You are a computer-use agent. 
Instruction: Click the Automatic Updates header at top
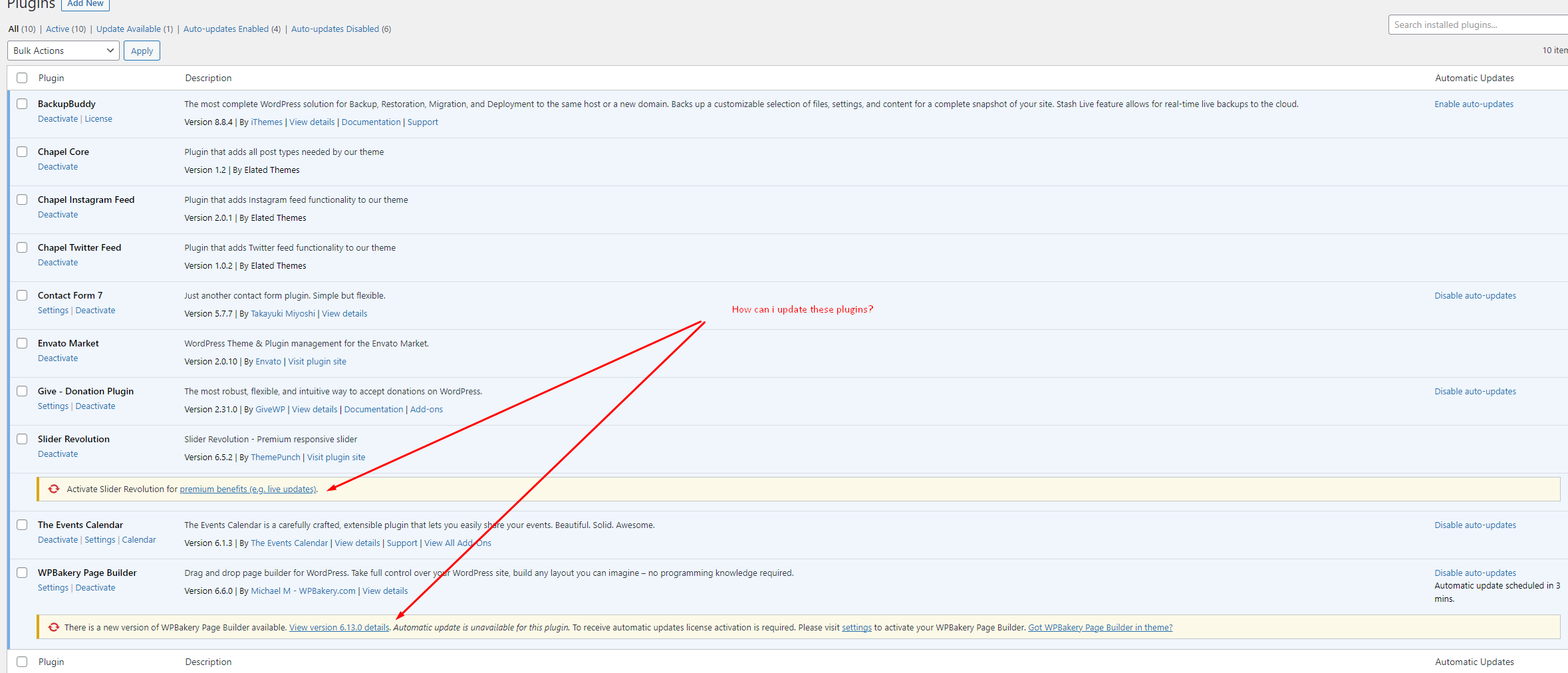click(1474, 78)
